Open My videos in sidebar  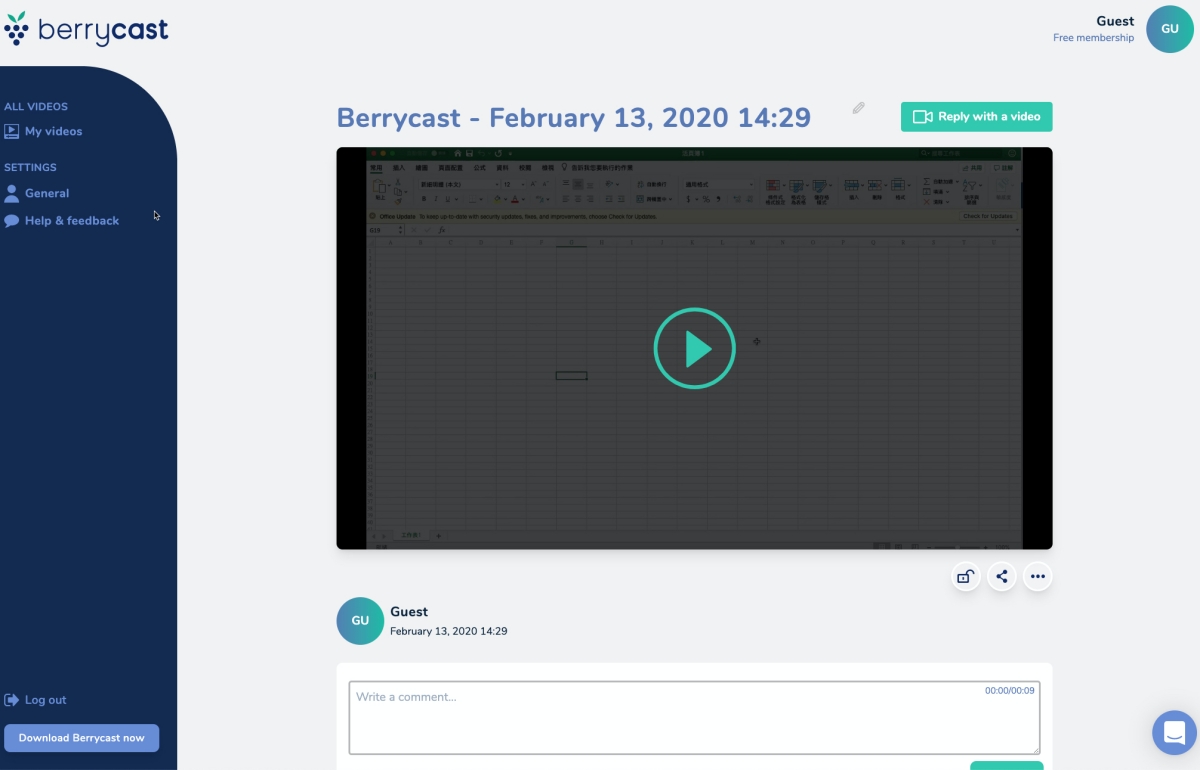pos(43,131)
